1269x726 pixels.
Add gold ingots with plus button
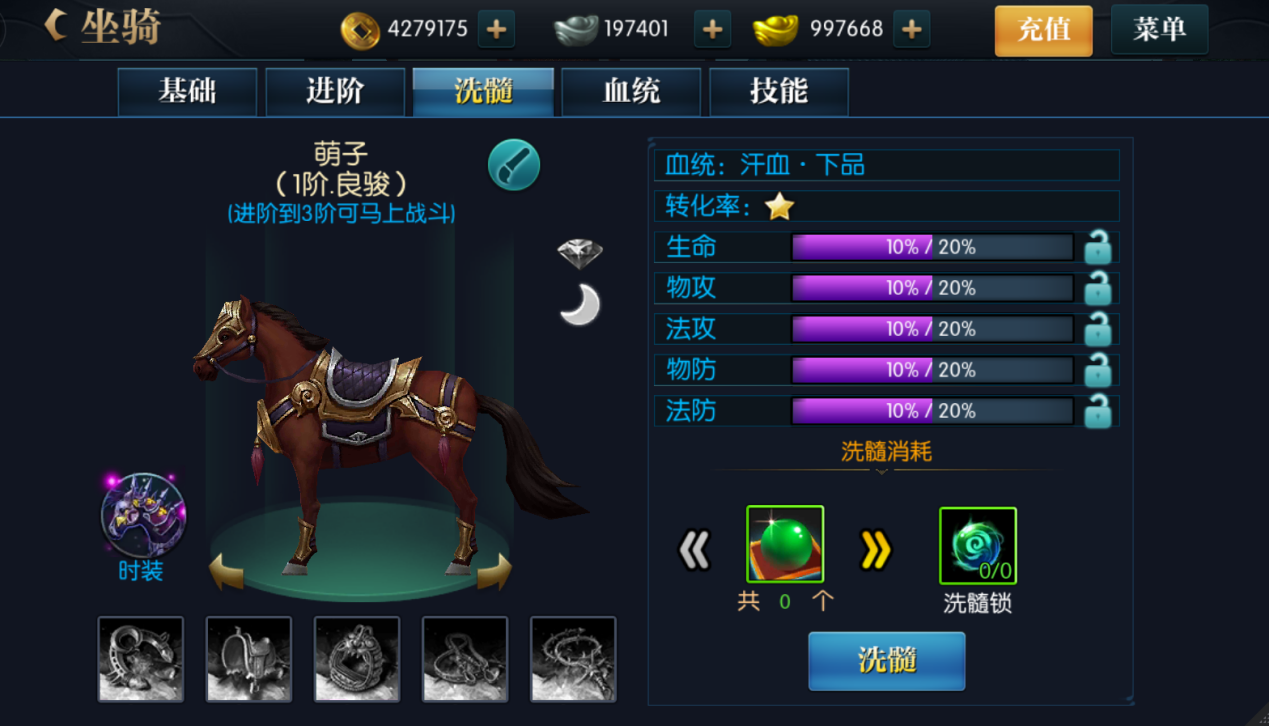click(911, 30)
